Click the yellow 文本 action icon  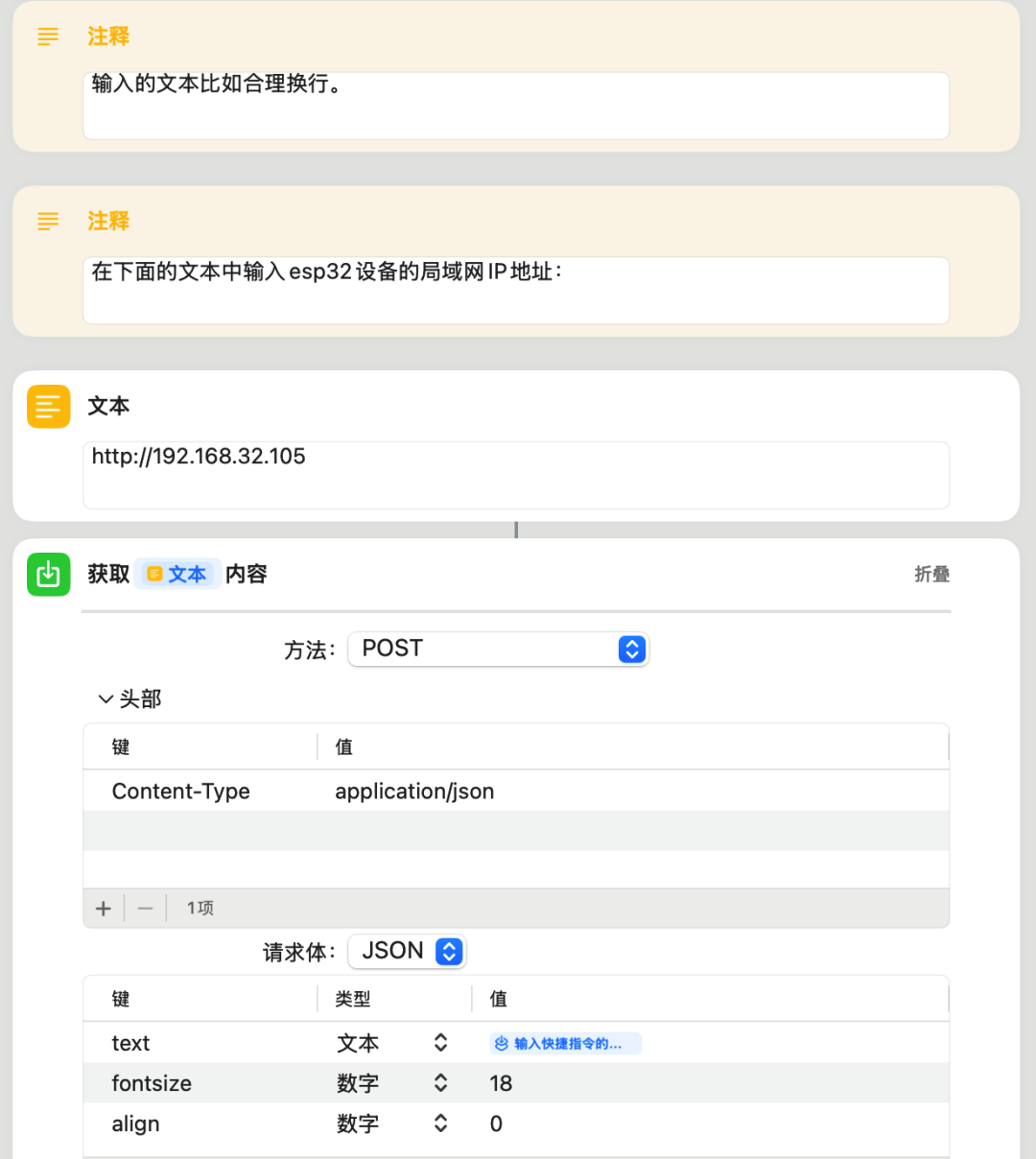[x=48, y=406]
